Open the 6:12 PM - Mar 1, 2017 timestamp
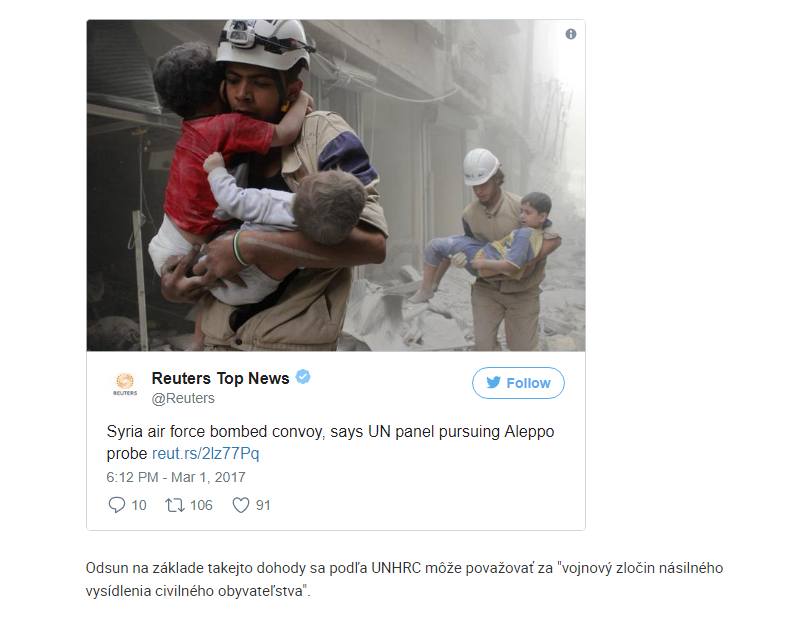805x618 pixels. [176, 477]
